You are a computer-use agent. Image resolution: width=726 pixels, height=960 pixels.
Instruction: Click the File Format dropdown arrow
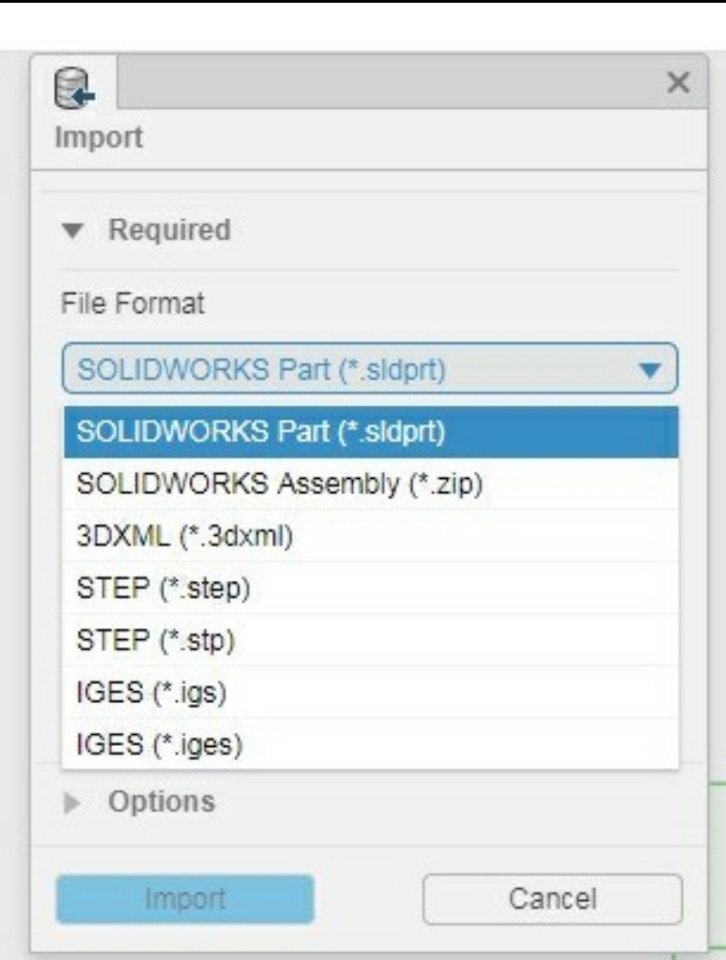point(649,371)
